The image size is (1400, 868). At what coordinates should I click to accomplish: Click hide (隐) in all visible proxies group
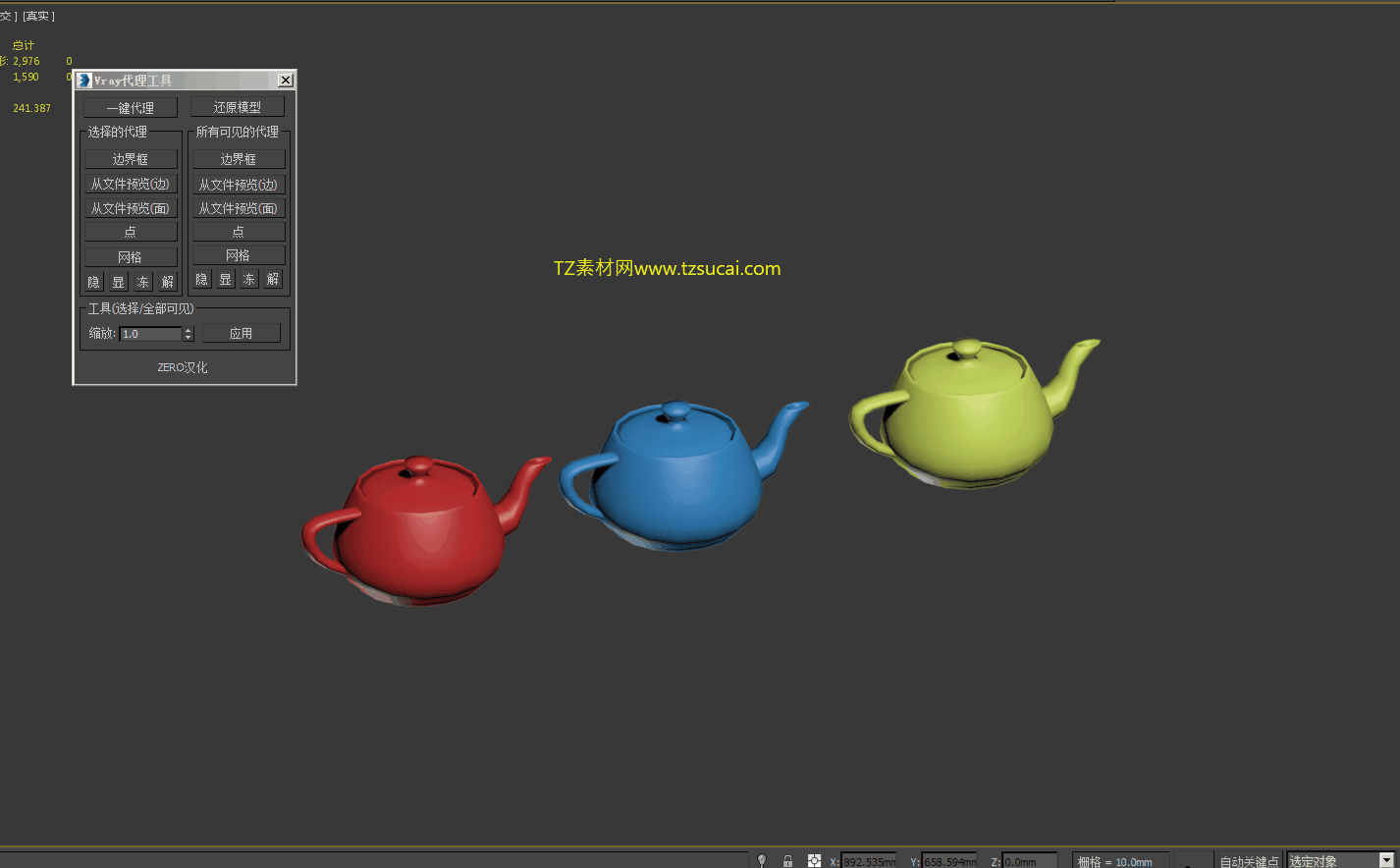pyautogui.click(x=201, y=280)
